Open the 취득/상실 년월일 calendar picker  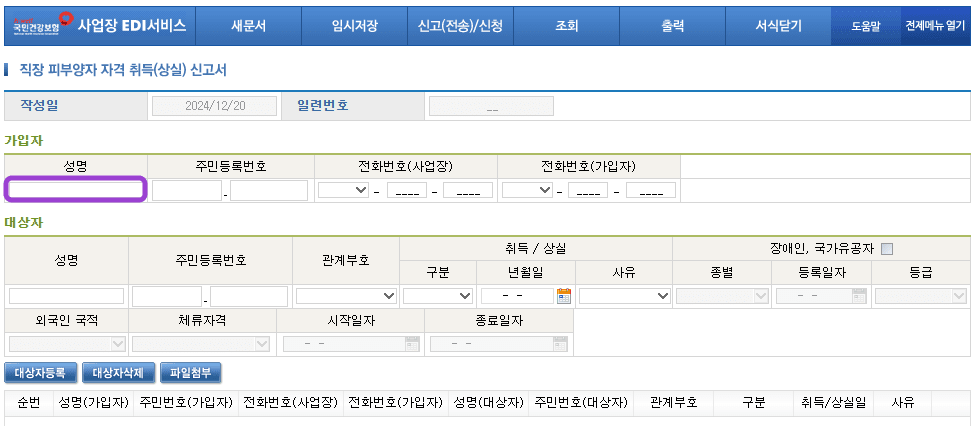point(564,296)
